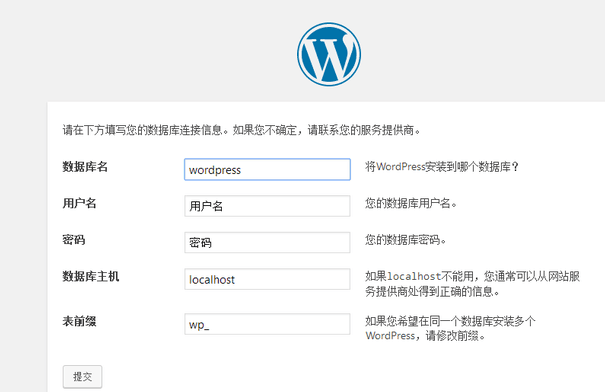Viewport: 605px width, 392px height.
Task: Click the localhost不能用 hint text
Action: click(x=473, y=284)
